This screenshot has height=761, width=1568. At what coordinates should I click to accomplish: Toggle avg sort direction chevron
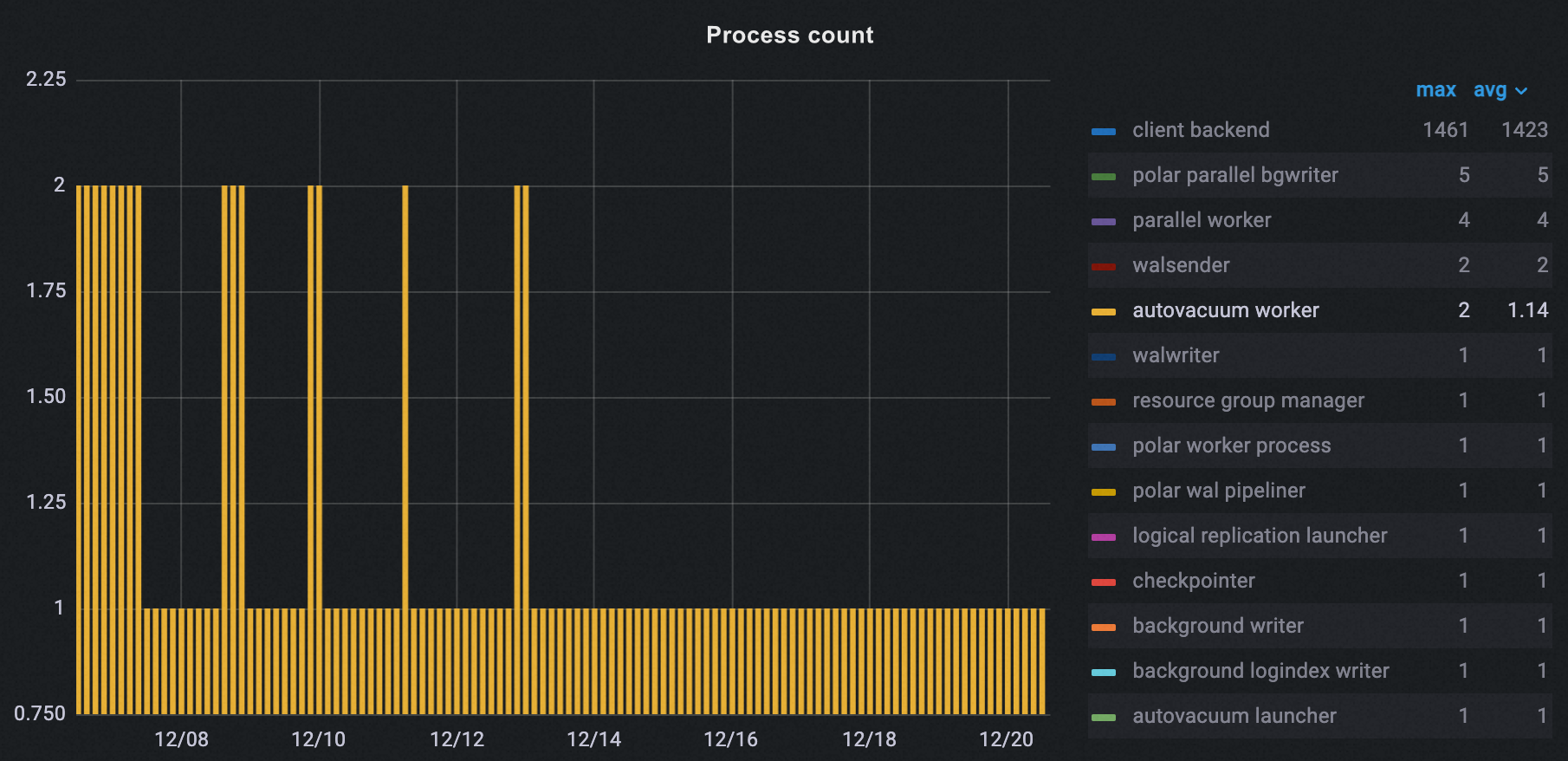(x=1521, y=91)
